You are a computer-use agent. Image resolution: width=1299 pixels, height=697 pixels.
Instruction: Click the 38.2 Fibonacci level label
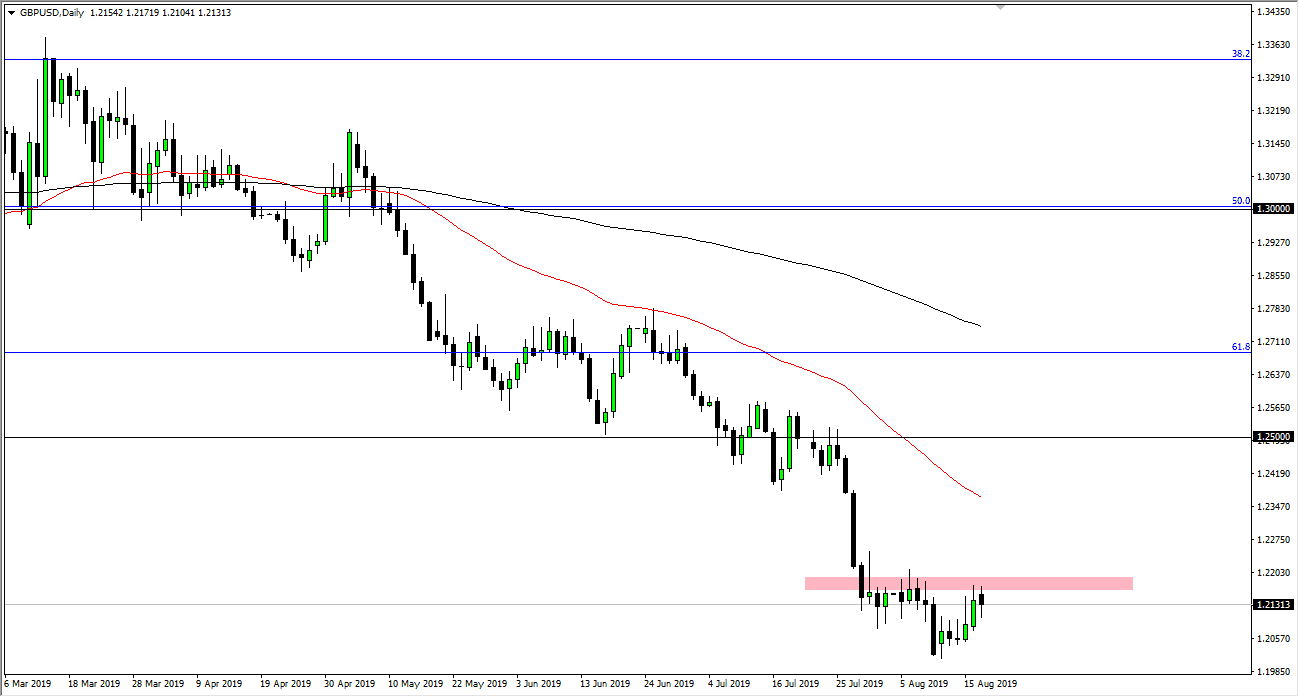[1240, 54]
